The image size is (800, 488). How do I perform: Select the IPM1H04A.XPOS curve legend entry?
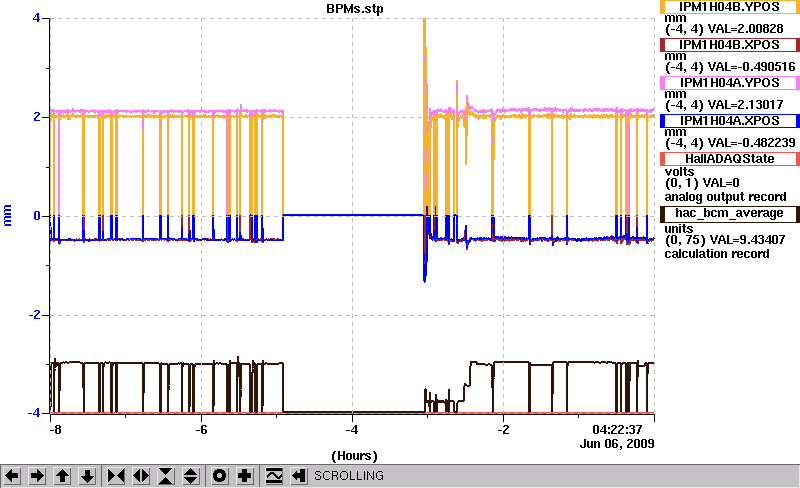pos(730,121)
